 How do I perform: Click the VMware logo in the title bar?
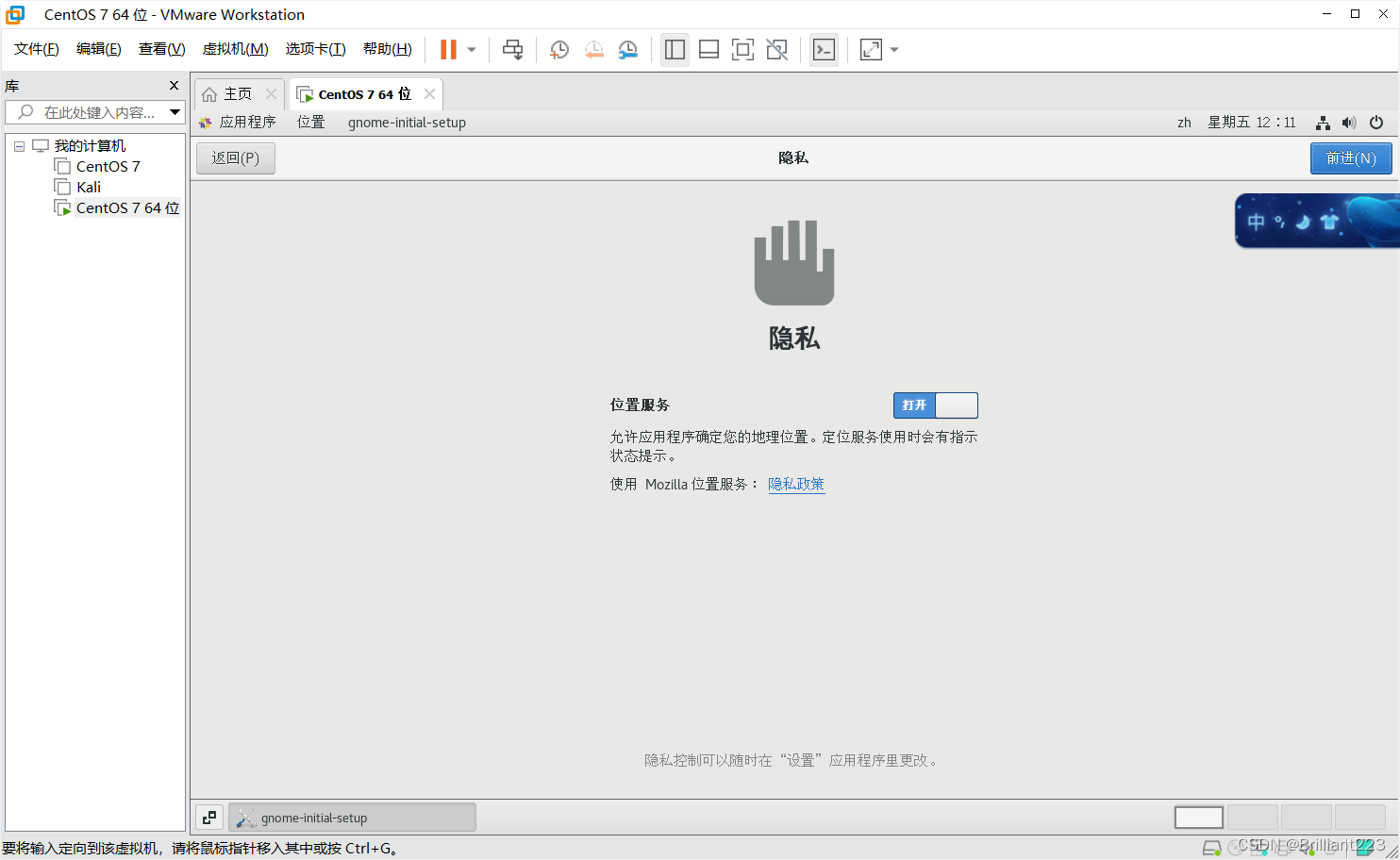pos(15,14)
